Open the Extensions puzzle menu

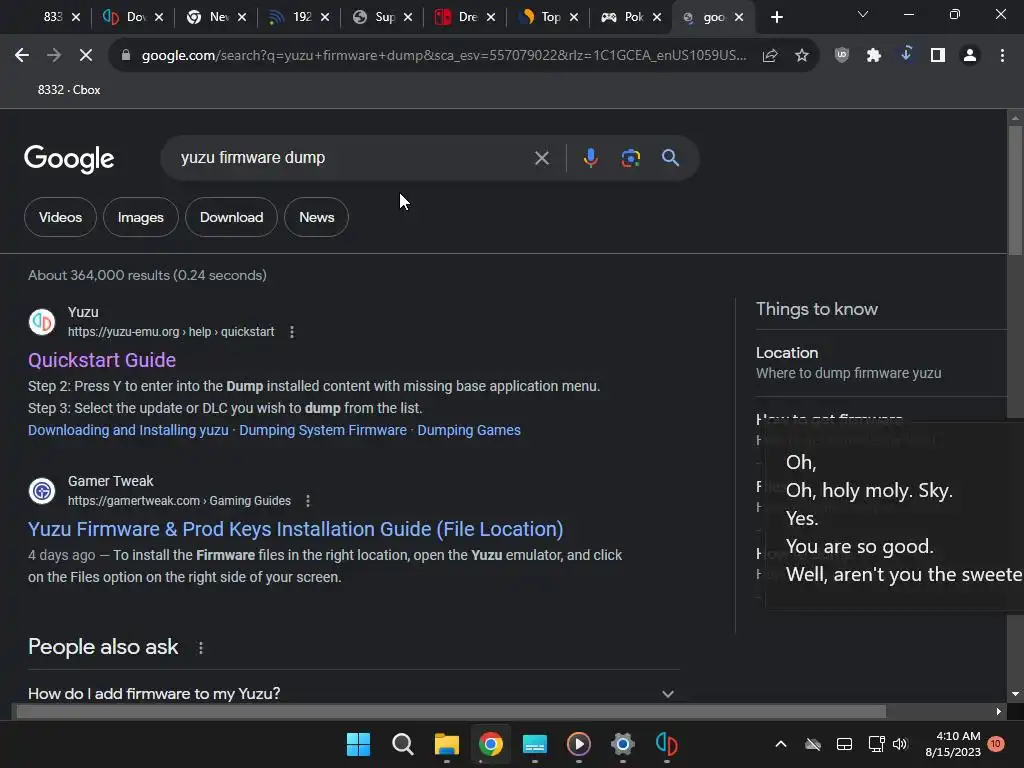[x=874, y=56]
